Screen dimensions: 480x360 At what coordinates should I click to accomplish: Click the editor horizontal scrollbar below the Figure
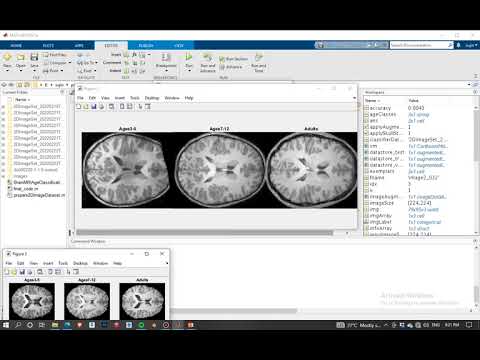click(204, 233)
